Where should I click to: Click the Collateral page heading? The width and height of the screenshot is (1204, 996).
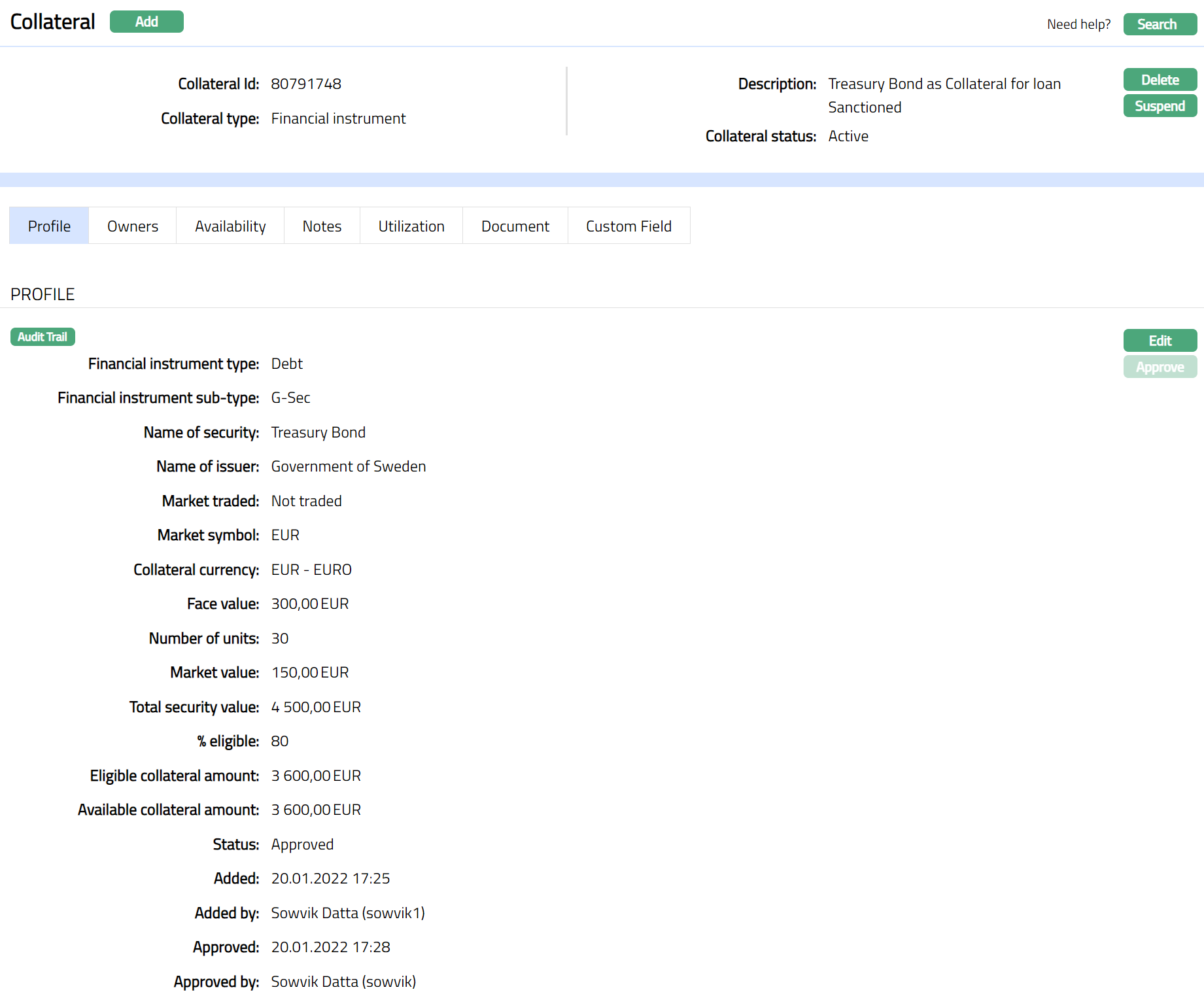(53, 22)
